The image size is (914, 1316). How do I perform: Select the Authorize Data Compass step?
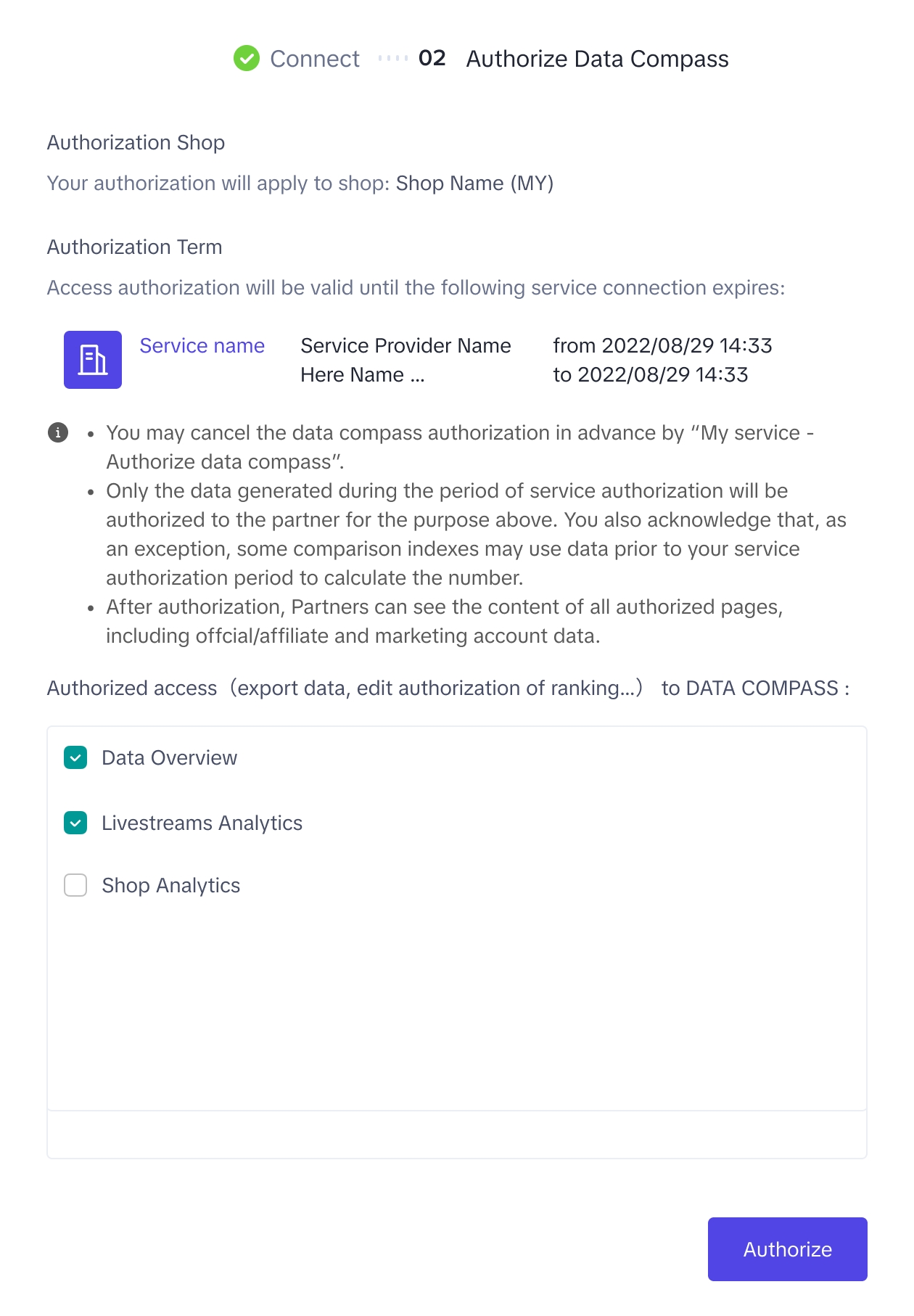597,59
